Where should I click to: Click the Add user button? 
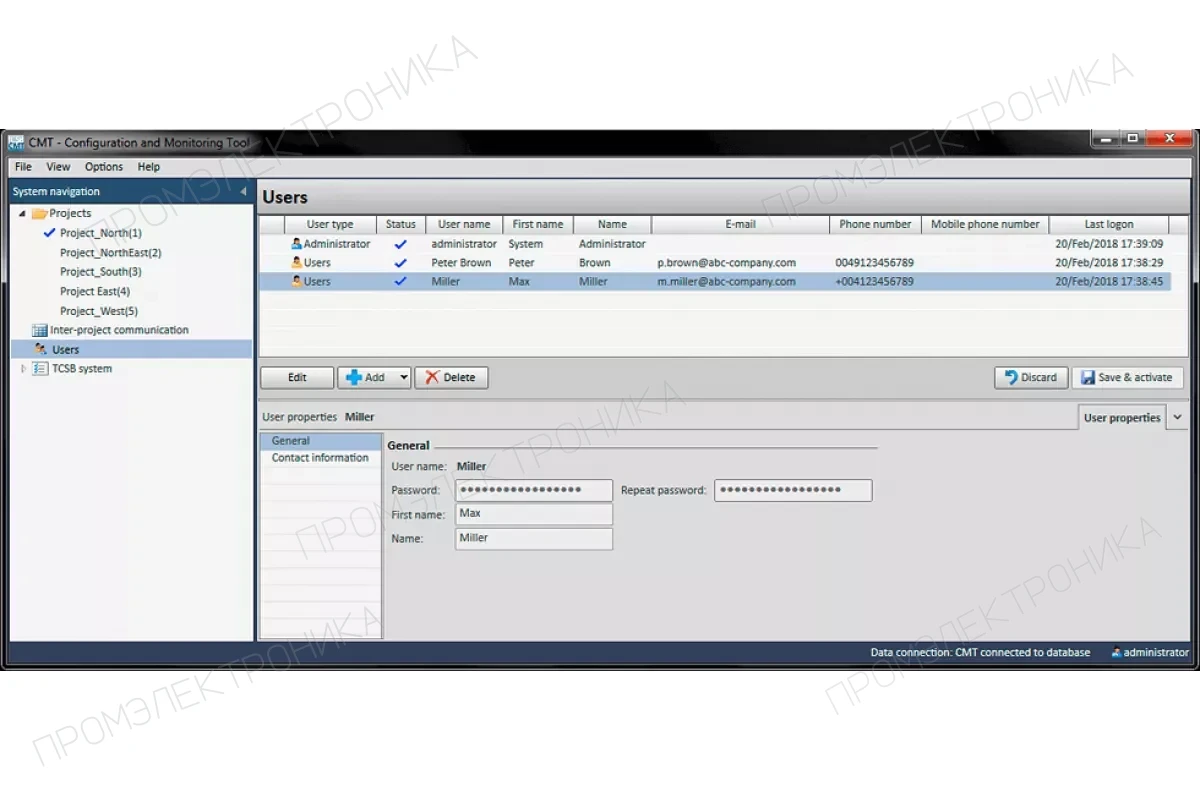tap(366, 378)
